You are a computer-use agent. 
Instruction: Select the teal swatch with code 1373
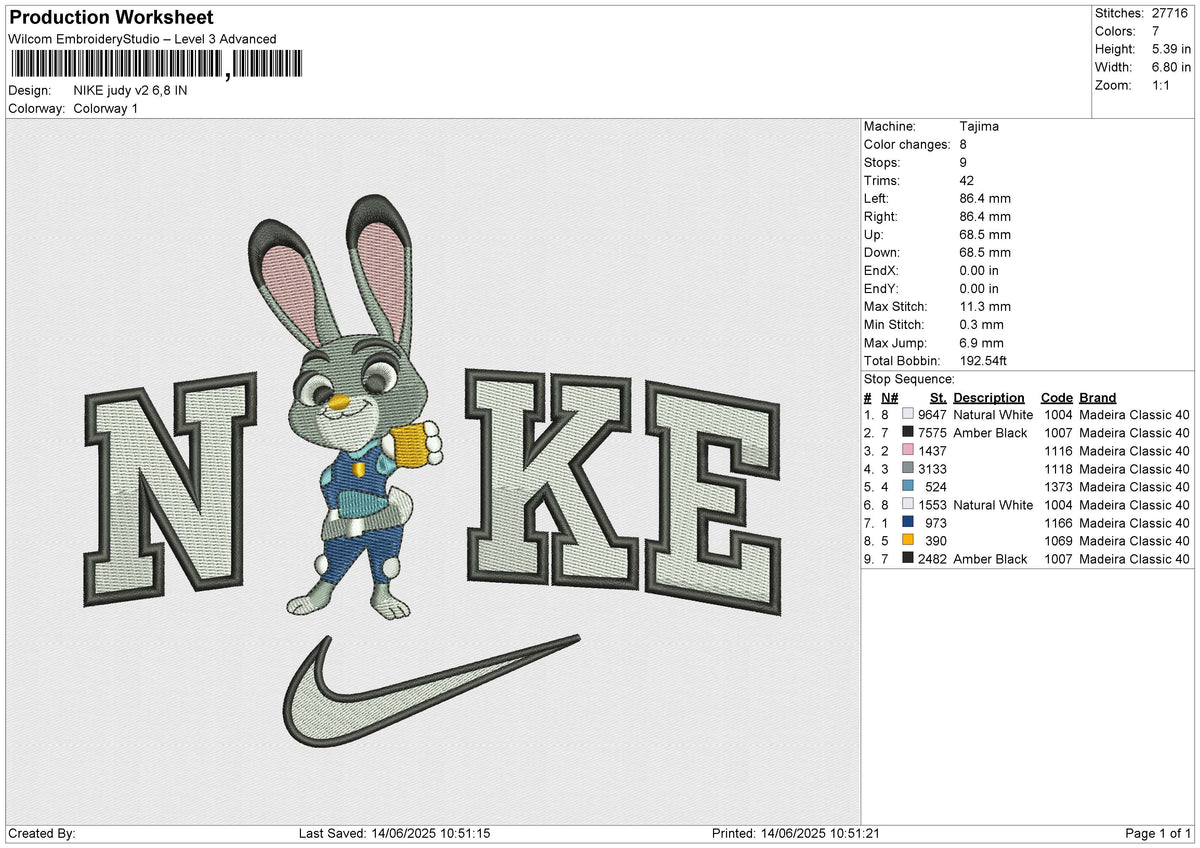click(x=908, y=487)
